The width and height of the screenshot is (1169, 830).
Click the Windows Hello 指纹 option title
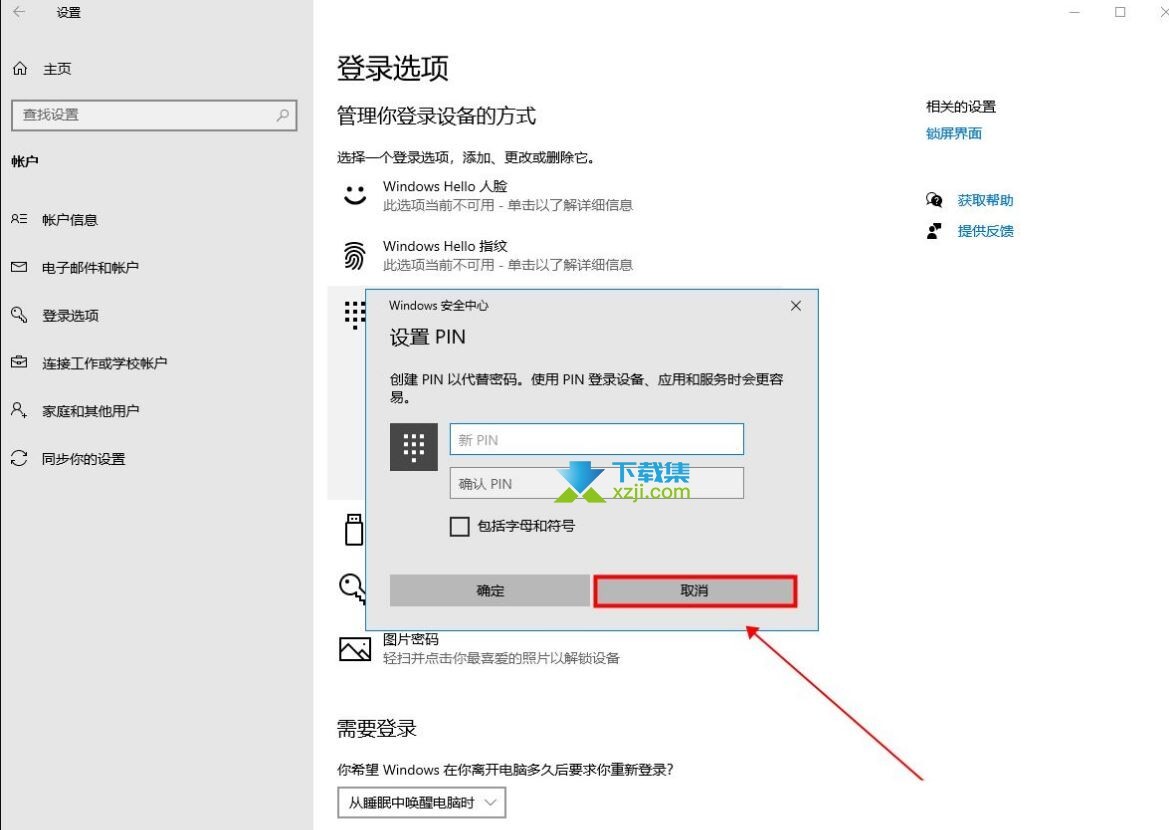point(445,245)
